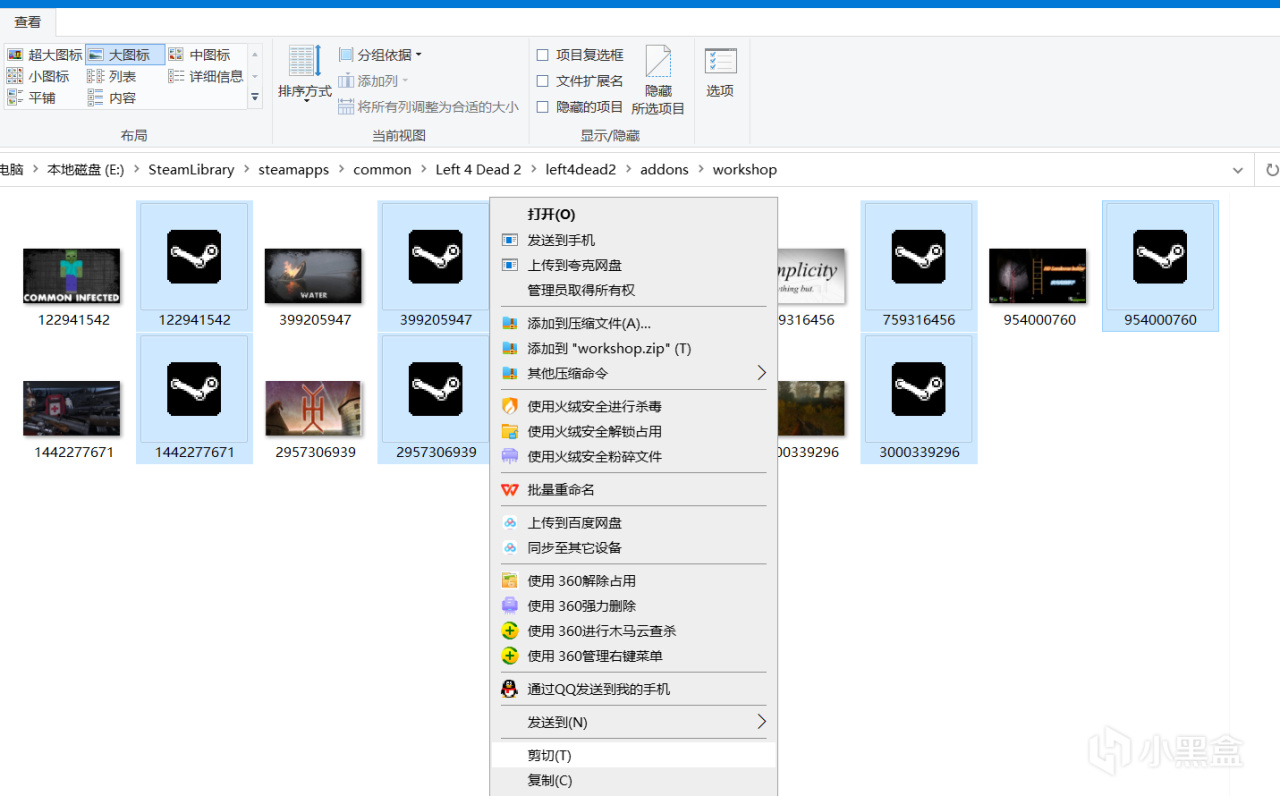Screen dimensions: 1280x796
Task: Navigate to left4dead2 breadcrumb
Action: pos(581,170)
